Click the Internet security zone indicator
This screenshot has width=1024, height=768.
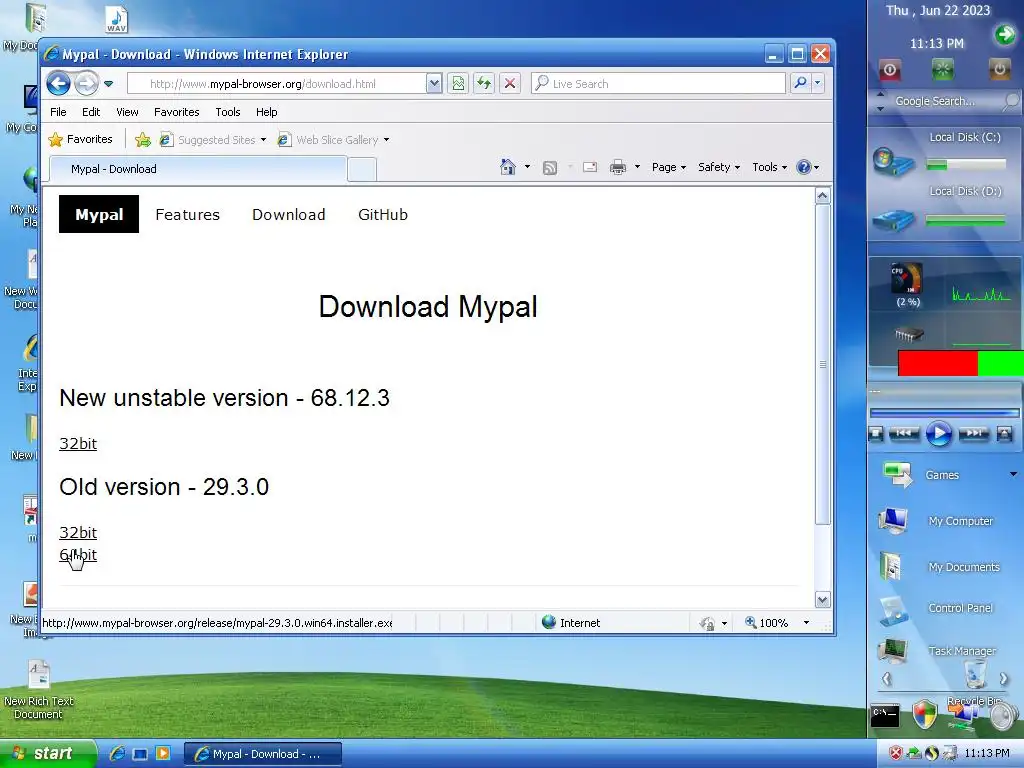[571, 622]
